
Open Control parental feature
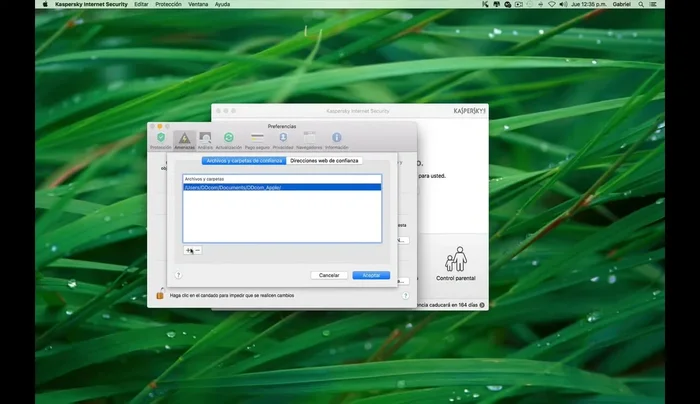point(457,264)
